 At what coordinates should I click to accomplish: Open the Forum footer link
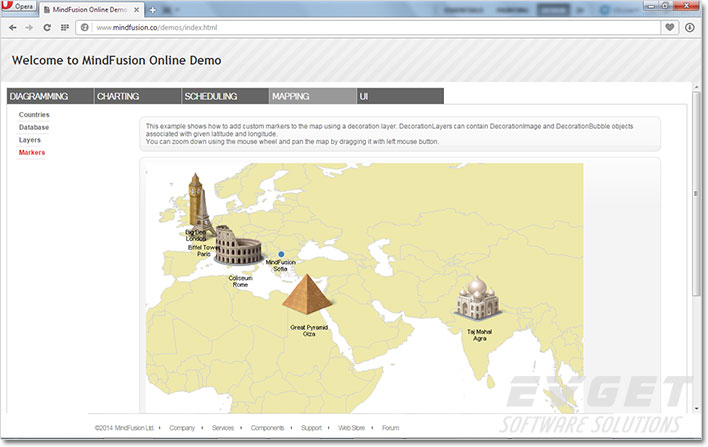pos(391,428)
